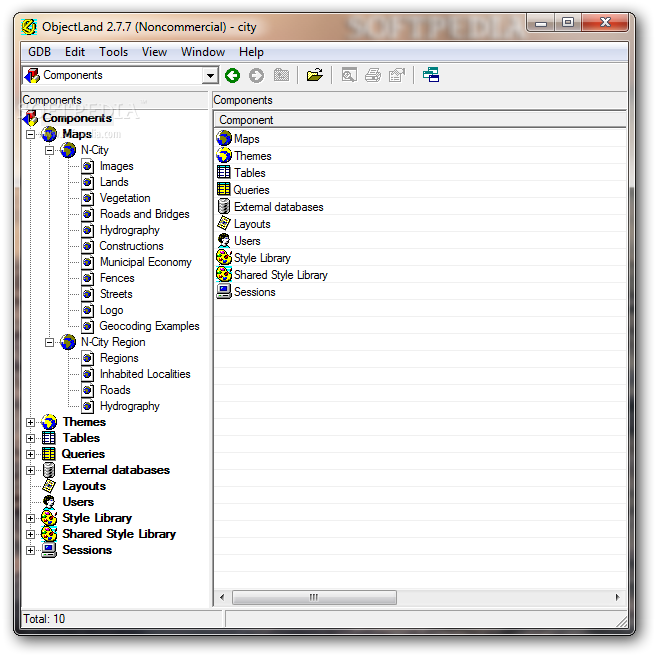Screen dimensions: 656x656
Task: Click the Logo layer icon in tree
Action: coord(87,310)
